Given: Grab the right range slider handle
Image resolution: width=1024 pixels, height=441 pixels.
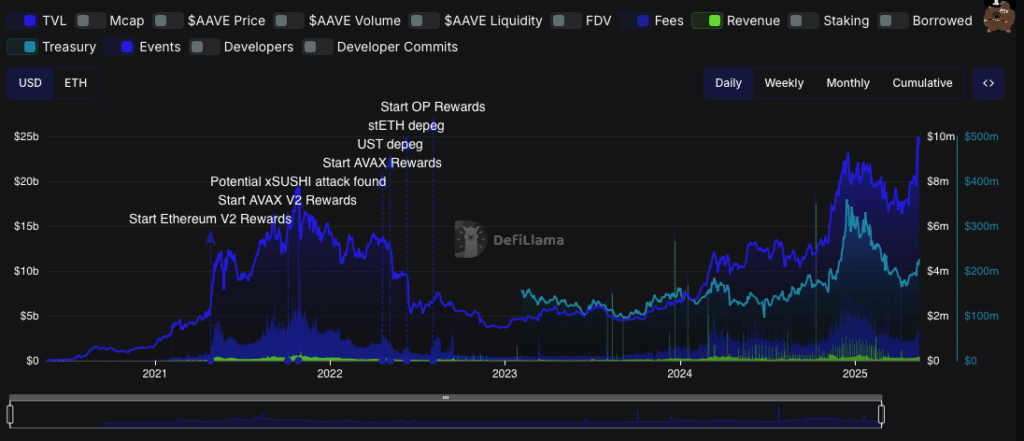Looking at the screenshot, I should pyautogui.click(x=882, y=414).
